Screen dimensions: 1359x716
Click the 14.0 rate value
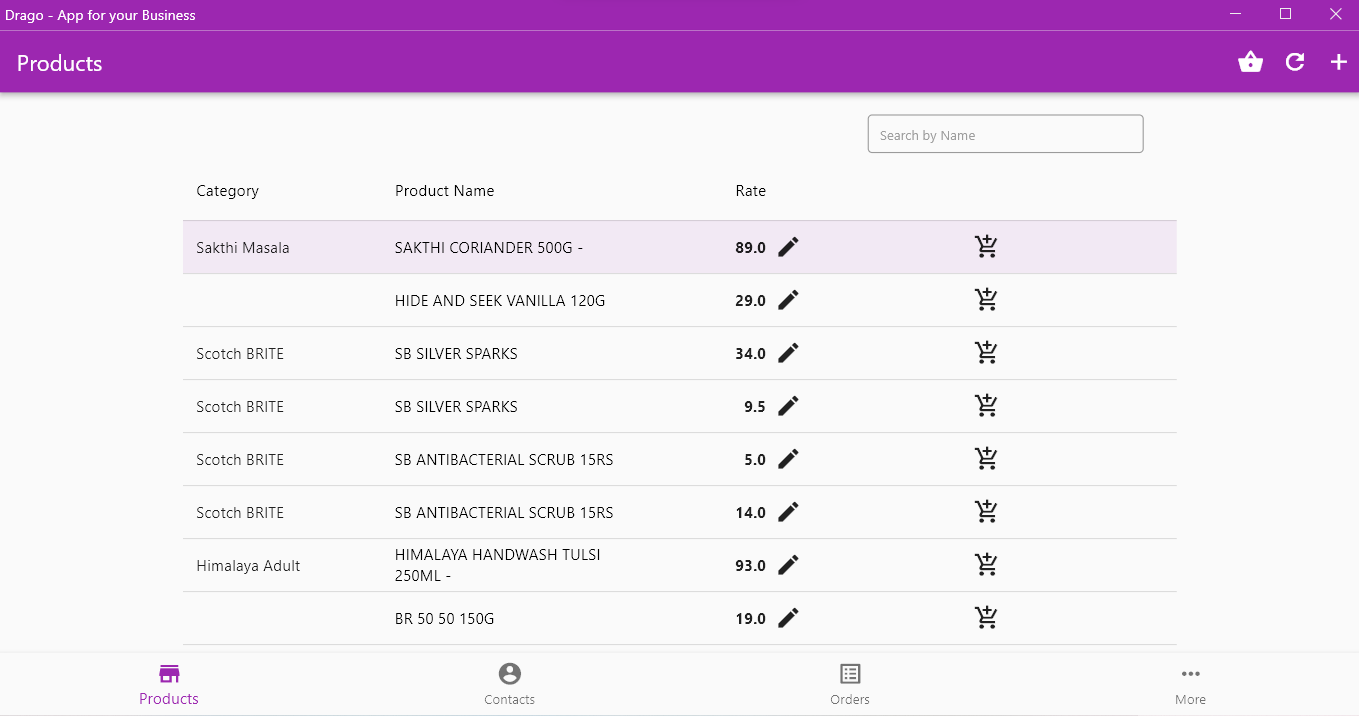point(750,513)
